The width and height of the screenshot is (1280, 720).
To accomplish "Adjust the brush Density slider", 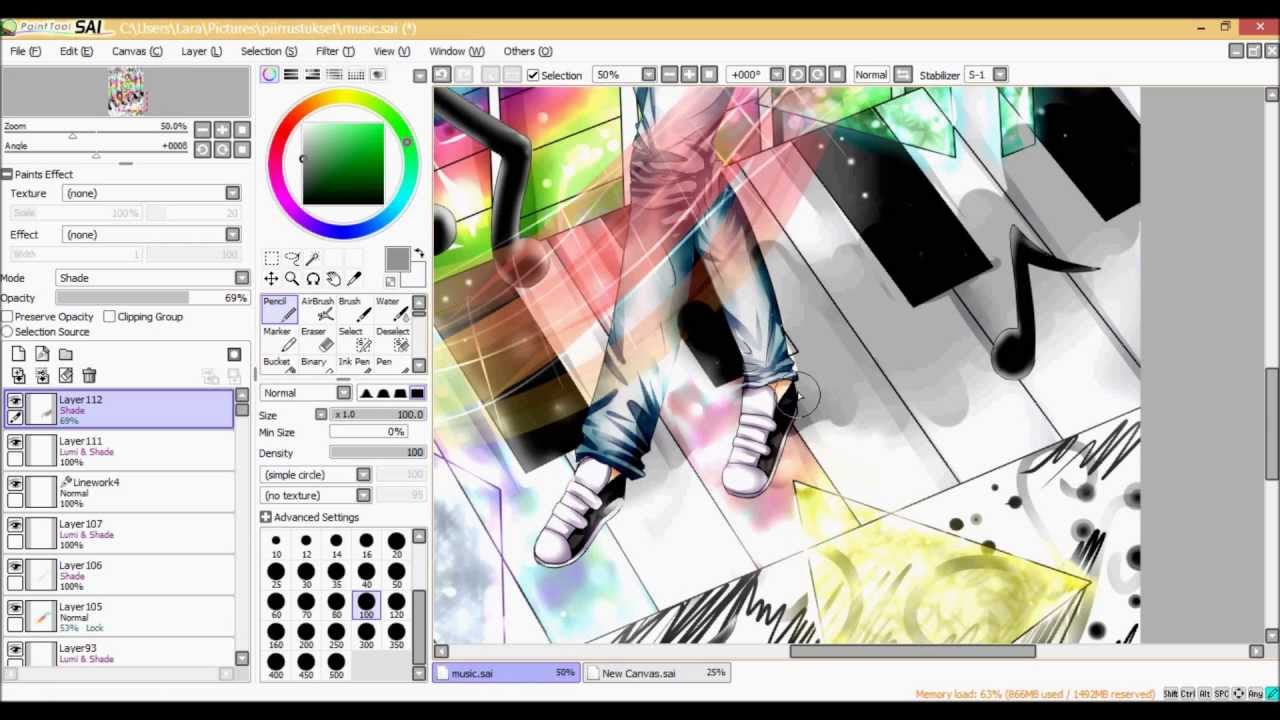I will [377, 453].
